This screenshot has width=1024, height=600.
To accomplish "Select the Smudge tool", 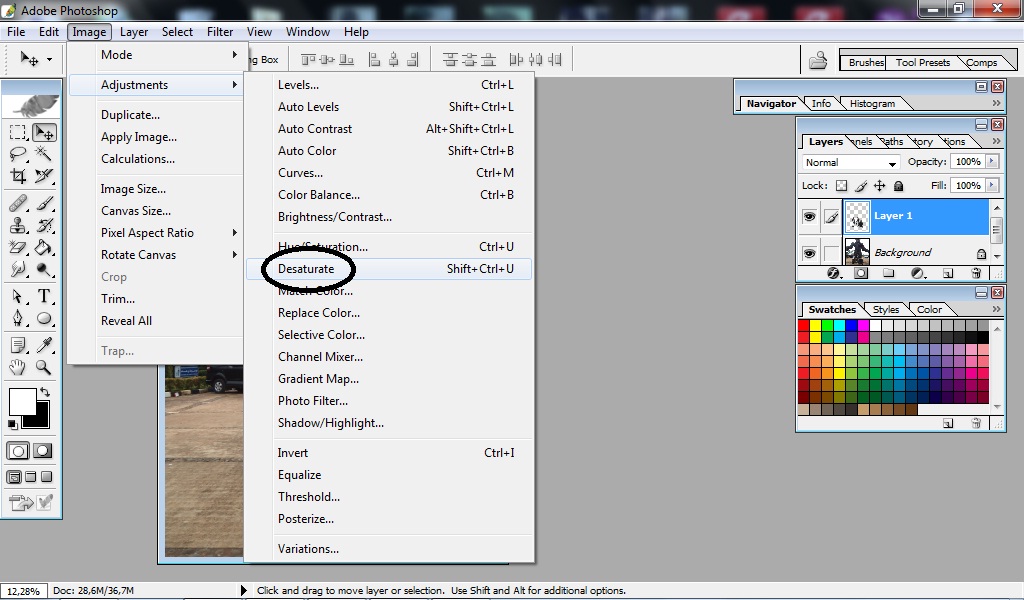I will (x=18, y=269).
